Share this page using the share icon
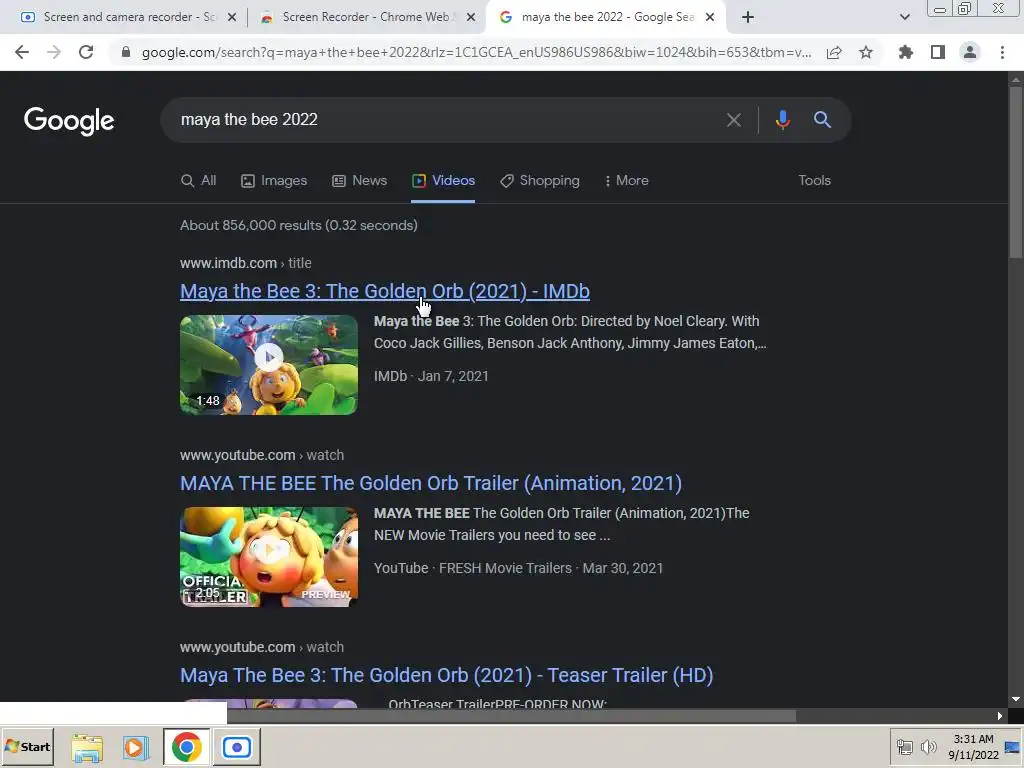This screenshot has height=768, width=1024. point(834,52)
